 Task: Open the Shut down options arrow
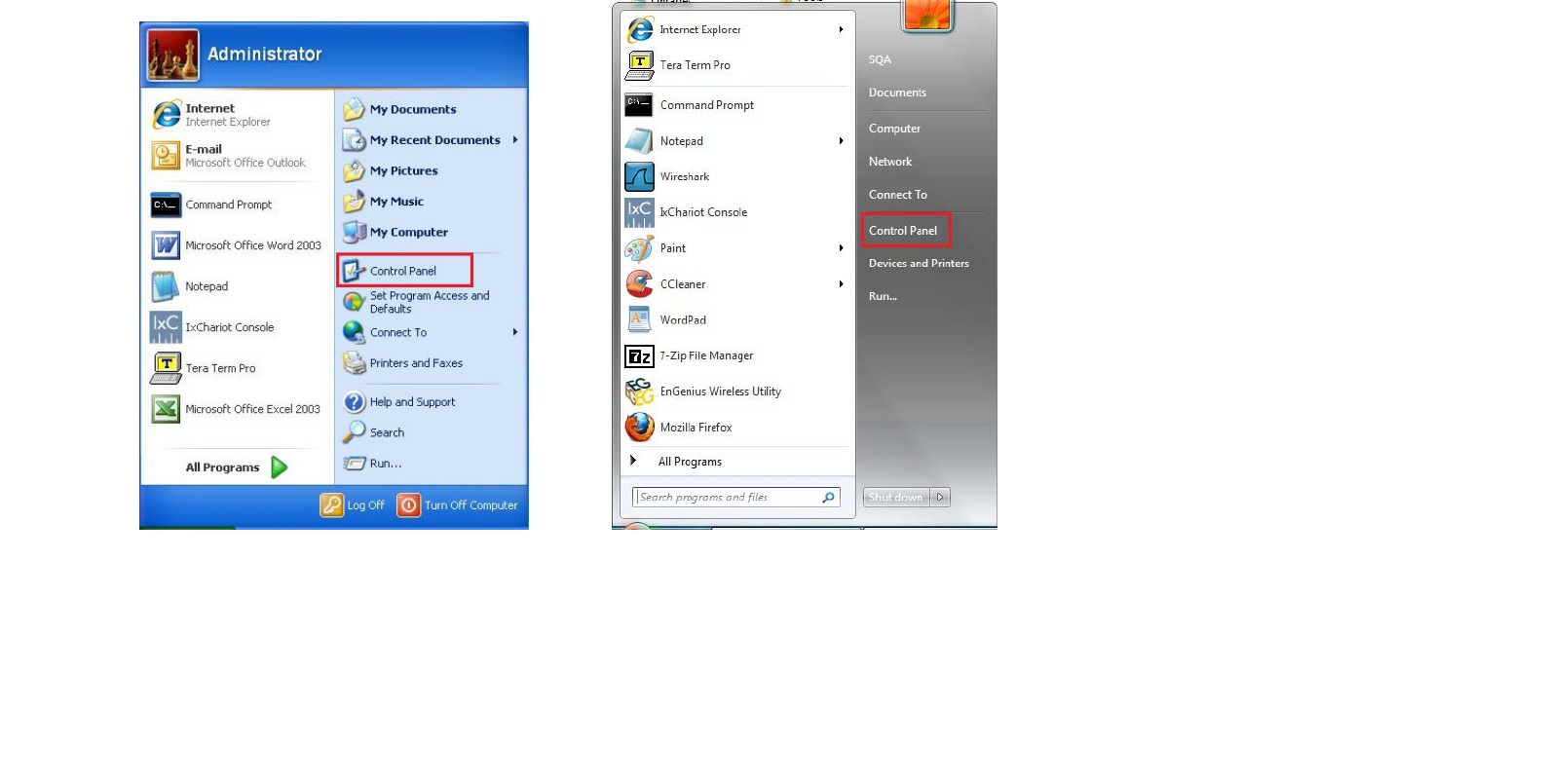coord(940,498)
